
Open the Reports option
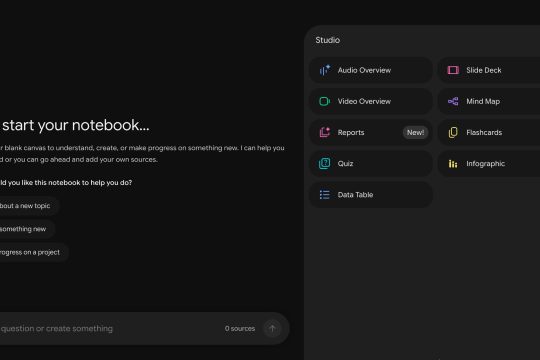tap(371, 132)
